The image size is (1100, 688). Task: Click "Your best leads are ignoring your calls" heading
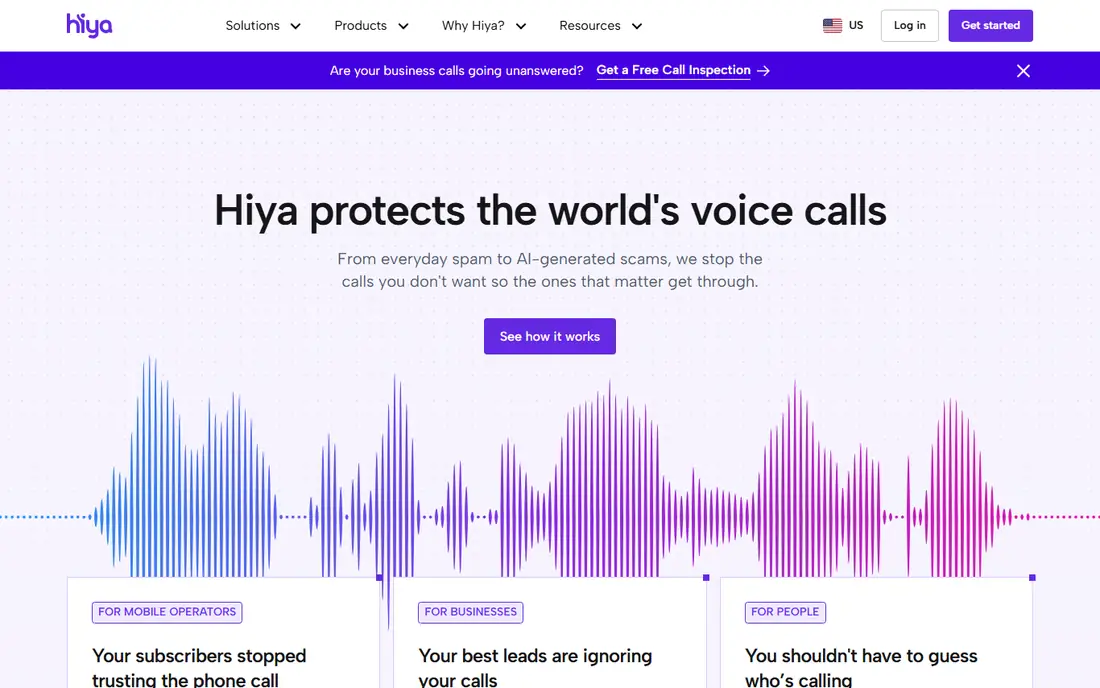535,667
